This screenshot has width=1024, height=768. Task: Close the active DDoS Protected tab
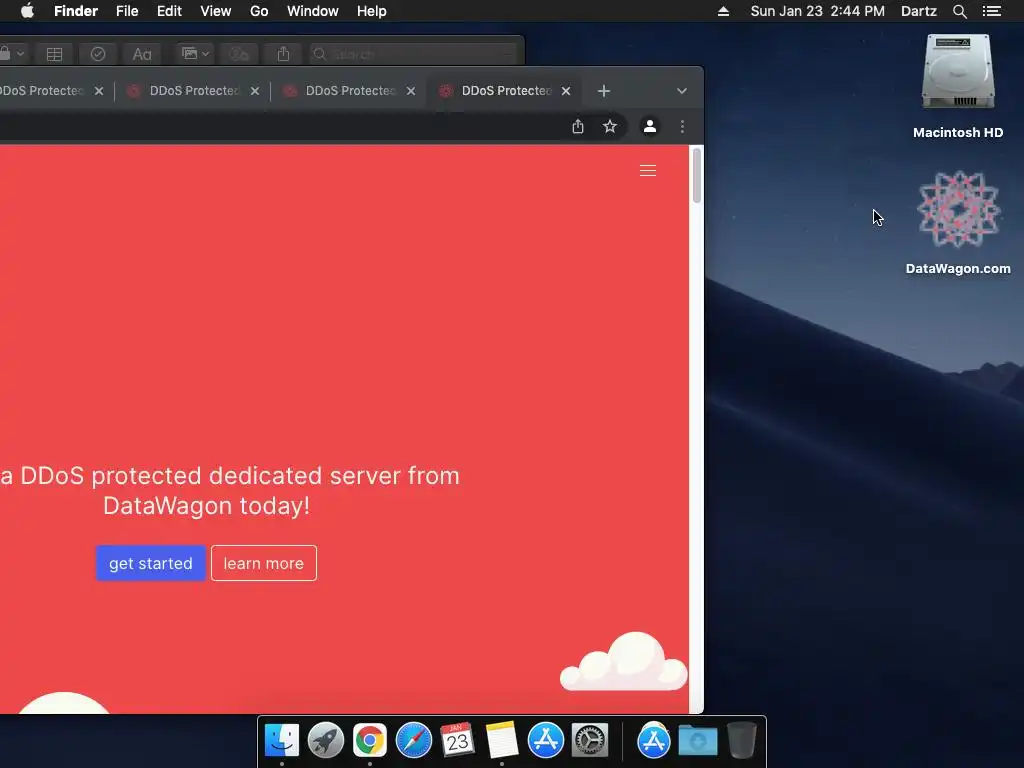tap(566, 91)
